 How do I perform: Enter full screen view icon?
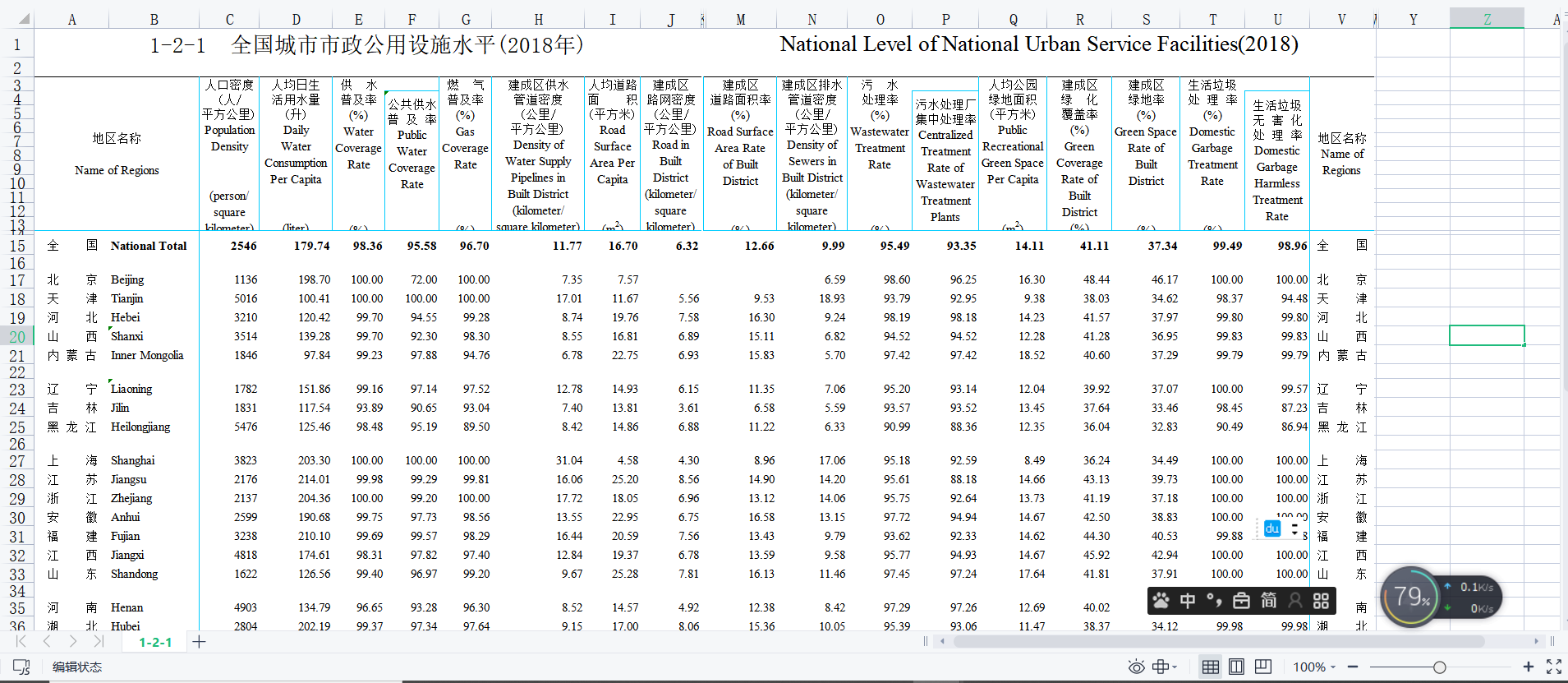point(1553,667)
